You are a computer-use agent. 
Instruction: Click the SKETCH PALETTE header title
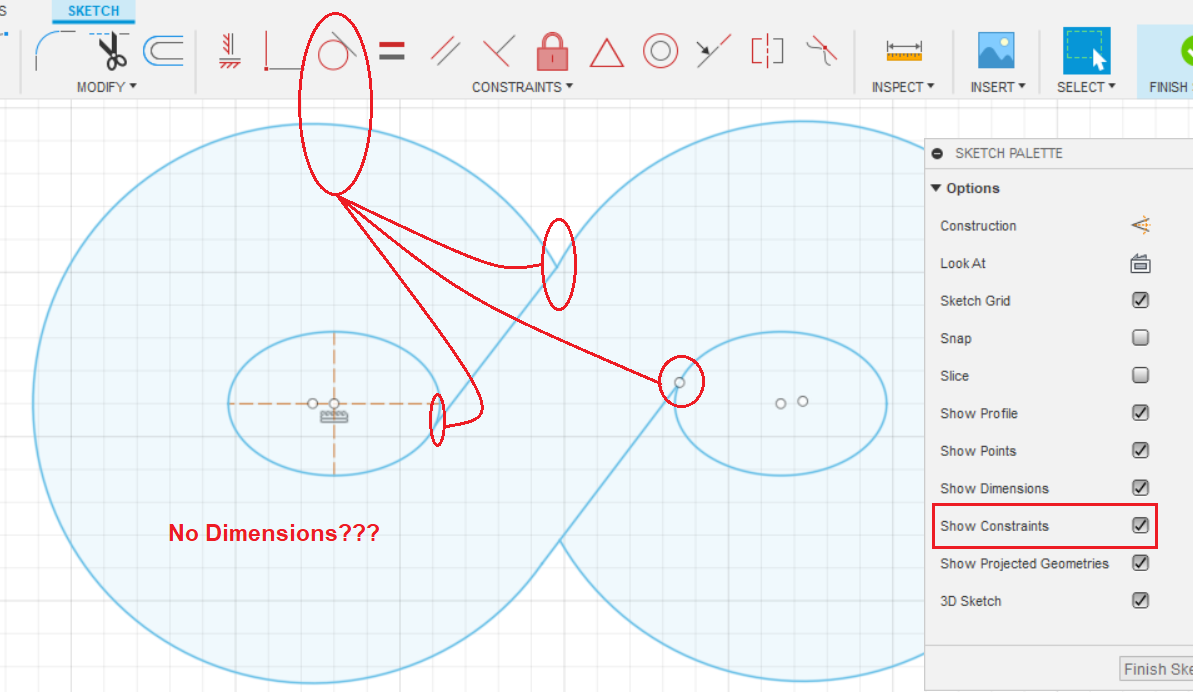pyautogui.click(x=1008, y=153)
